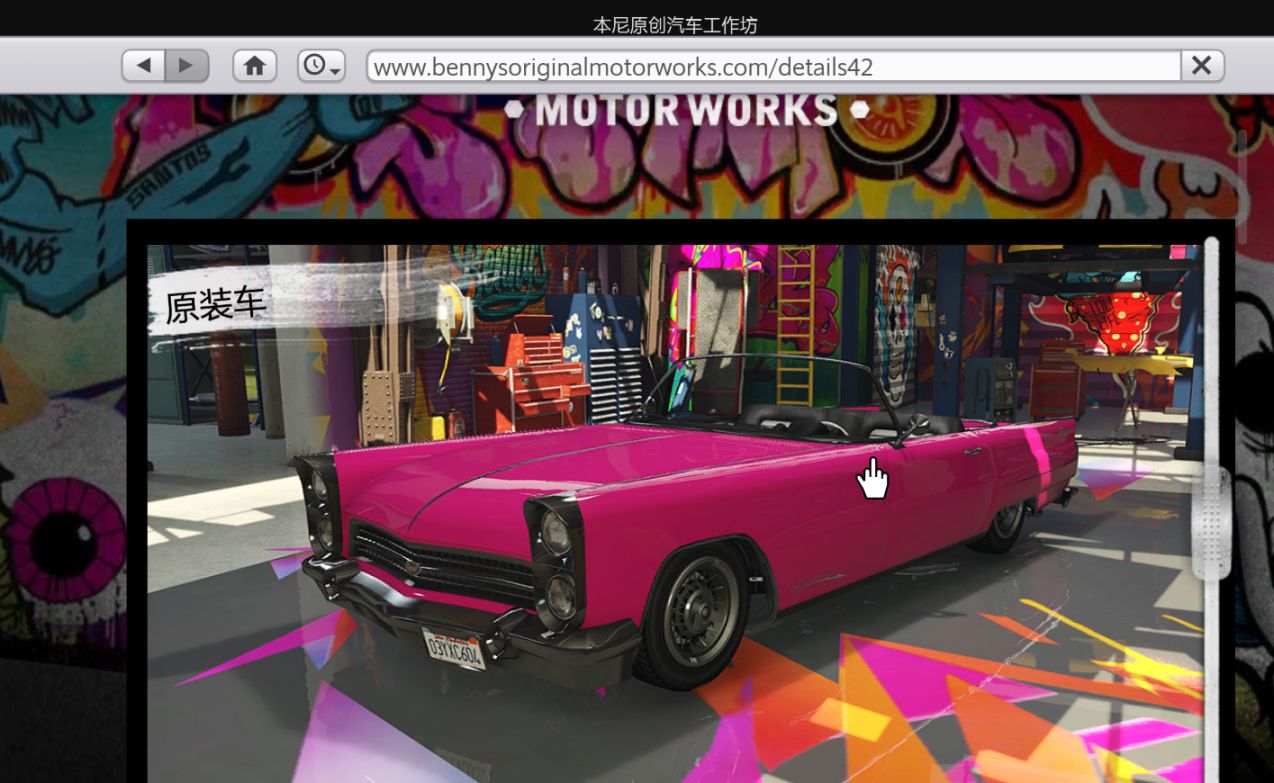
Task: Click the browser Home icon
Action: pyautogui.click(x=255, y=64)
